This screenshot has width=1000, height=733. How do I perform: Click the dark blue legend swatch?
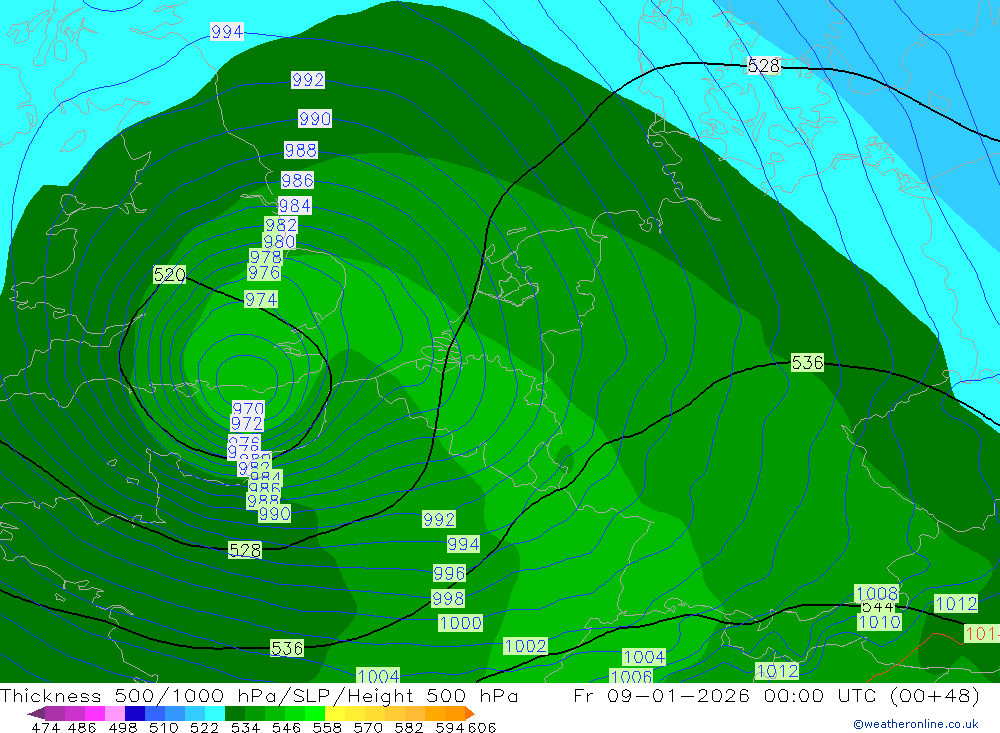[x=135, y=713]
